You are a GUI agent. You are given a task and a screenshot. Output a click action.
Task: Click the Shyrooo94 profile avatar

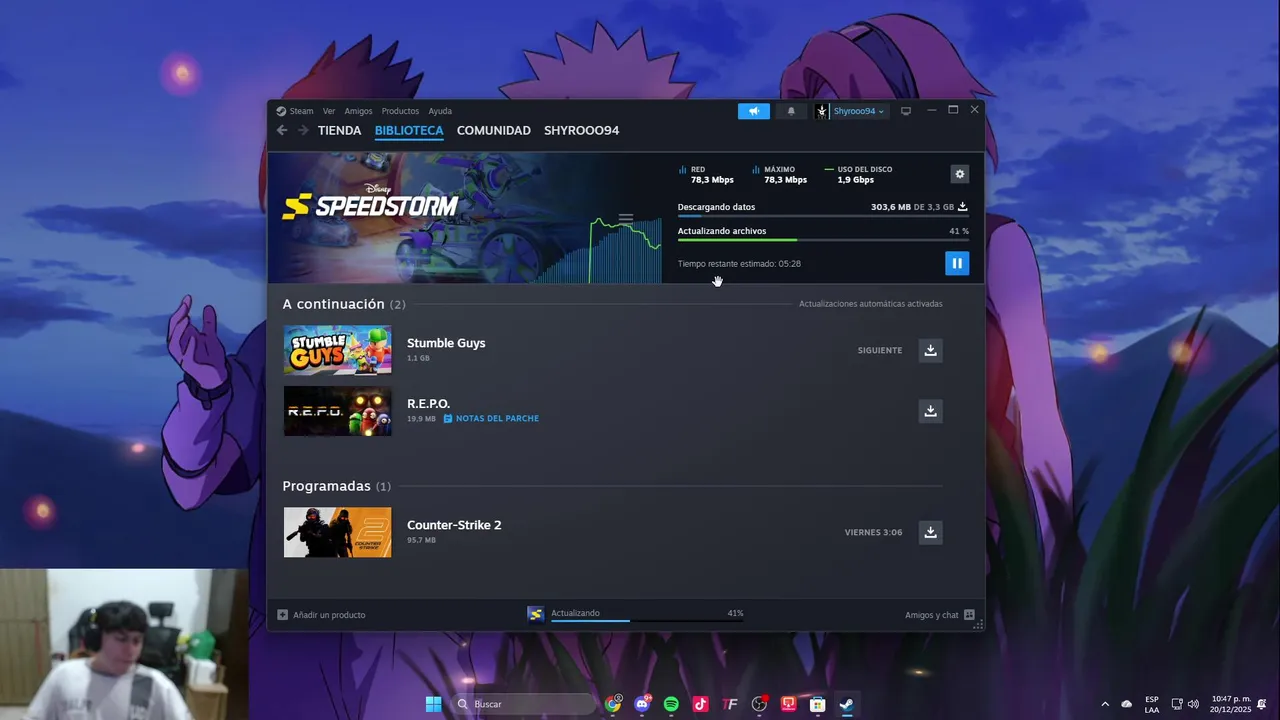(x=822, y=111)
